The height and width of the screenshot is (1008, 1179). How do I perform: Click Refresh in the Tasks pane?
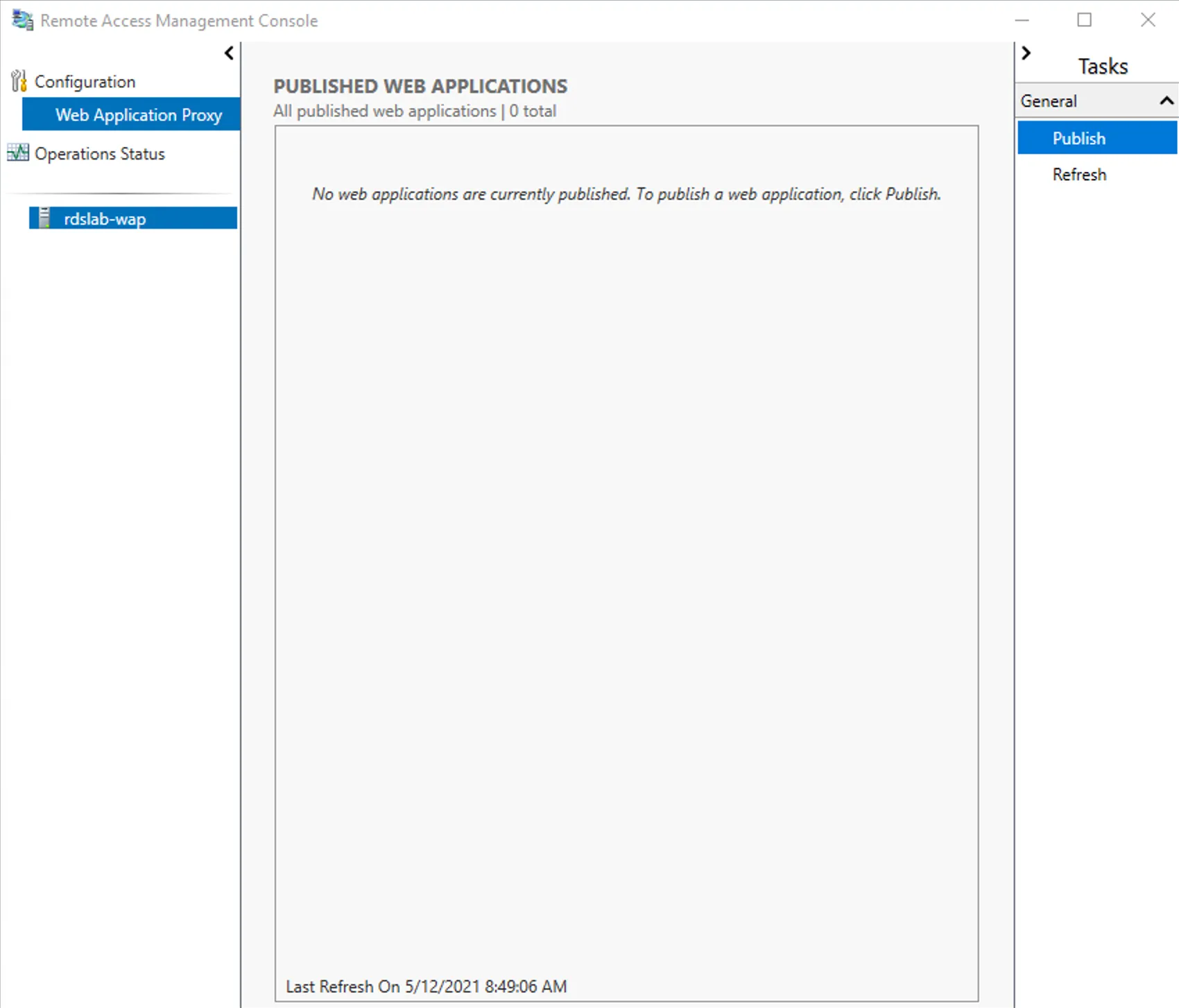pyautogui.click(x=1078, y=174)
